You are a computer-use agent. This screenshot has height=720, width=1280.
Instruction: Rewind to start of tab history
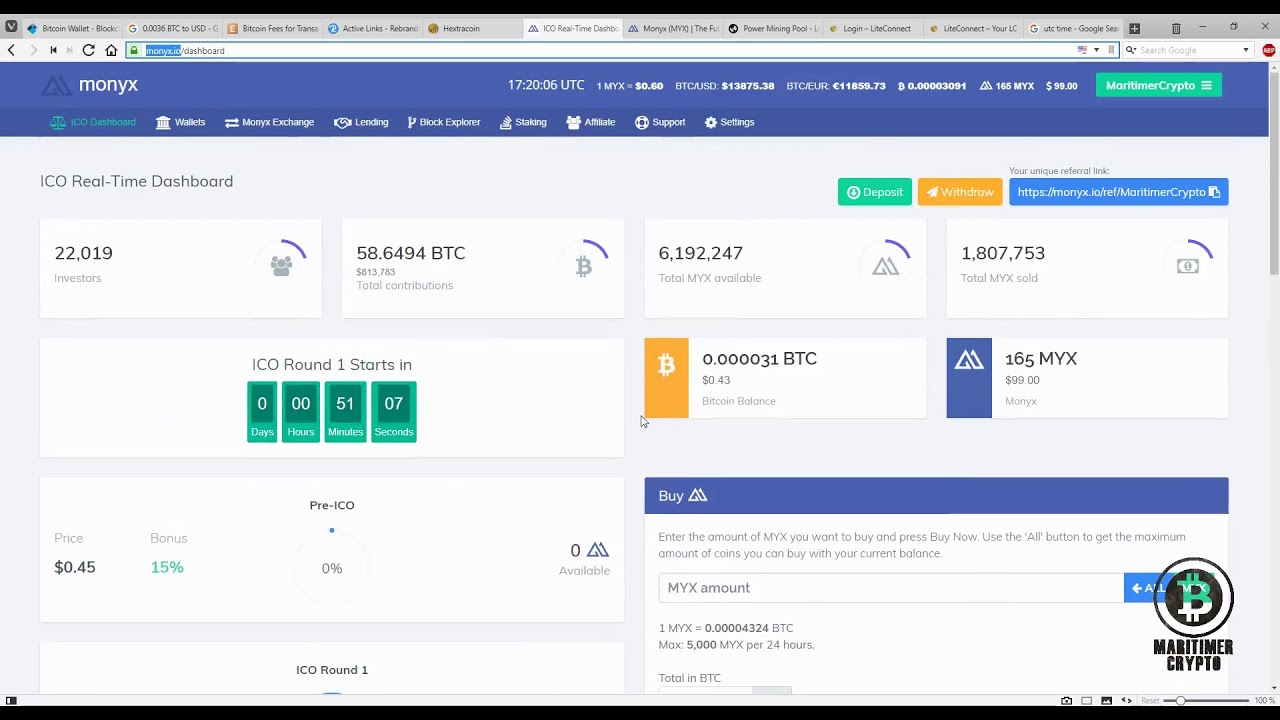(53, 50)
